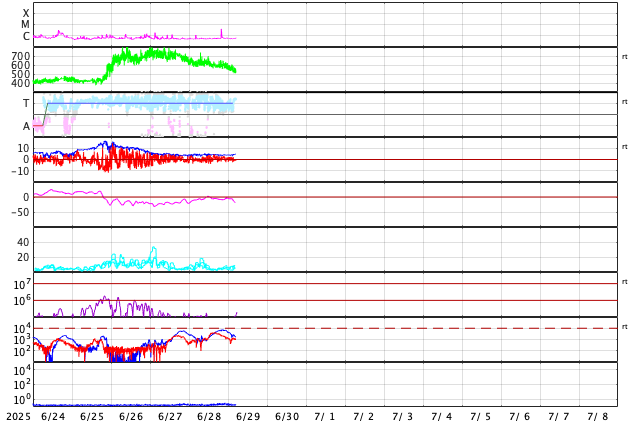The height and width of the screenshot is (424, 634).
Task: Select the 6/29 date on time axis
Action: pyautogui.click(x=248, y=417)
